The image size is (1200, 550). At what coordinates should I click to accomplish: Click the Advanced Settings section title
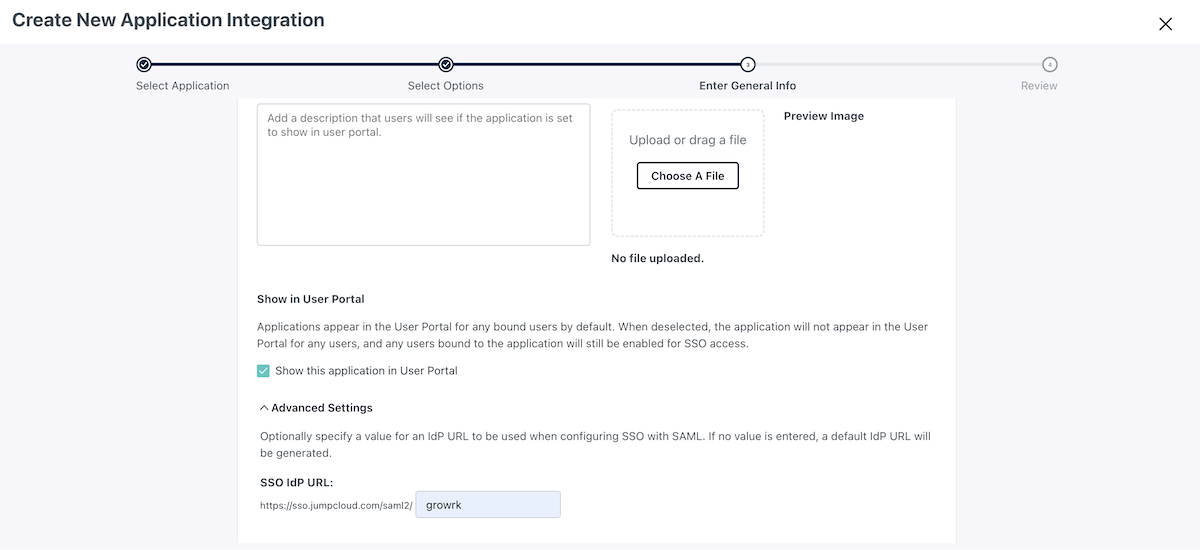322,408
